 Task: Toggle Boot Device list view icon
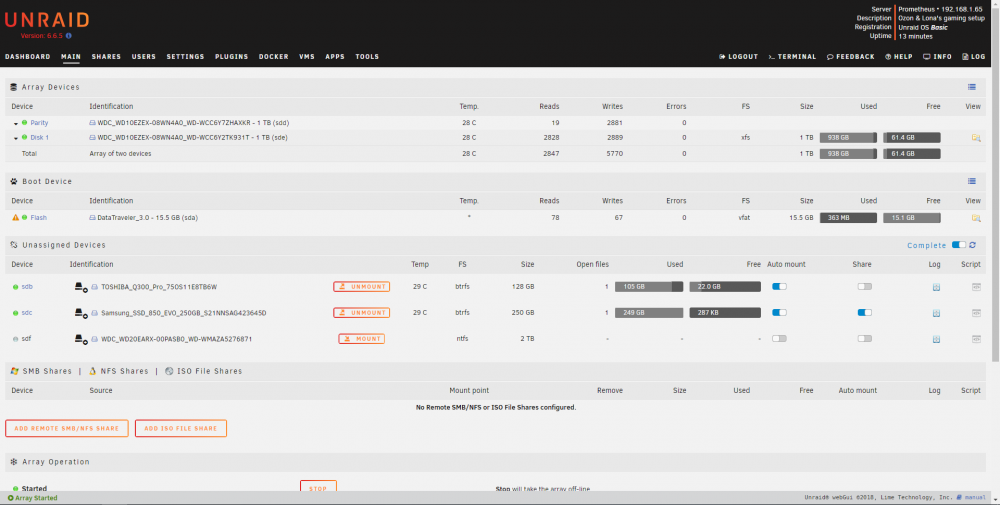(971, 182)
